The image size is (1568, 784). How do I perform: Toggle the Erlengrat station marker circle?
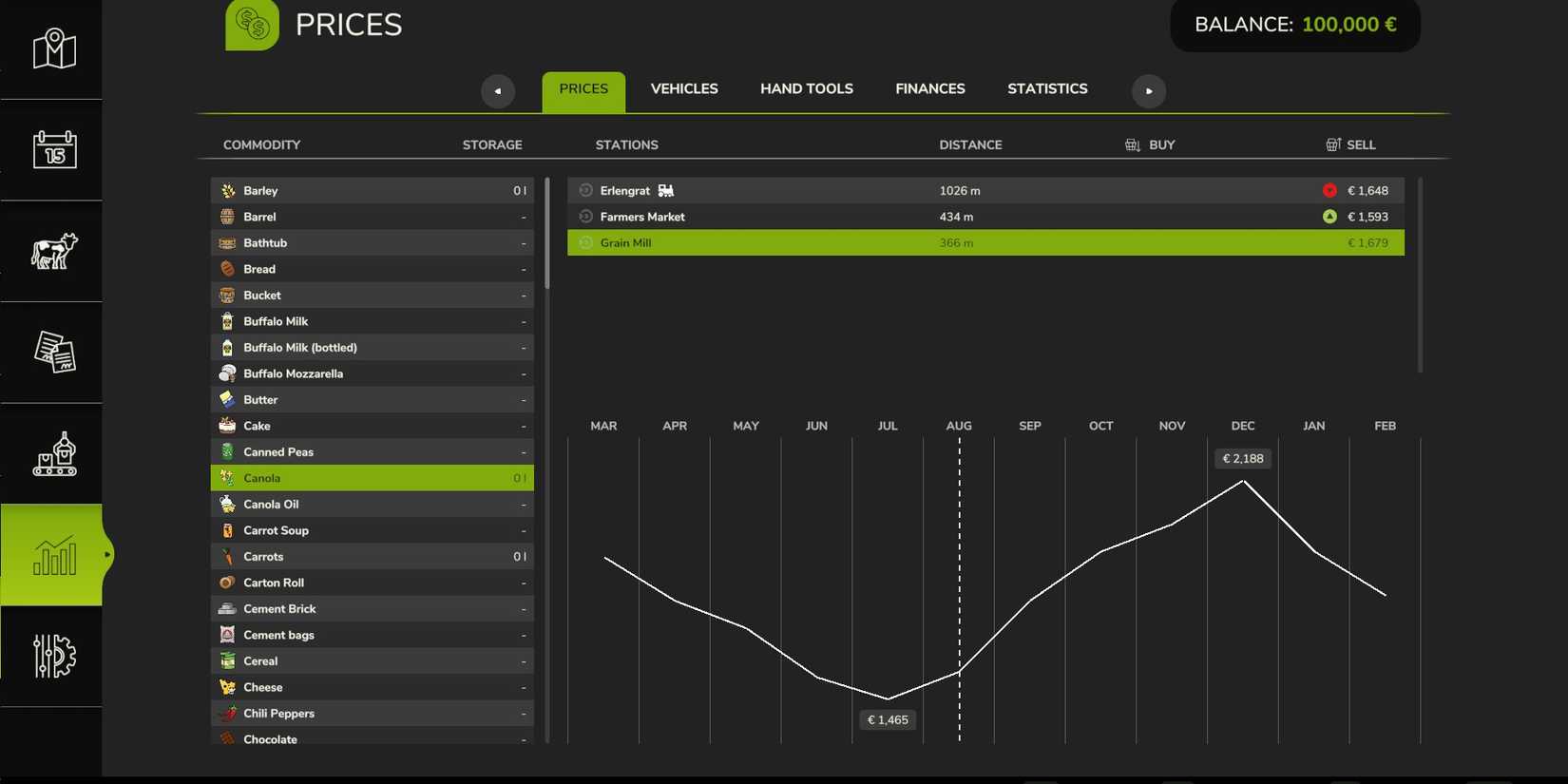pyautogui.click(x=585, y=191)
